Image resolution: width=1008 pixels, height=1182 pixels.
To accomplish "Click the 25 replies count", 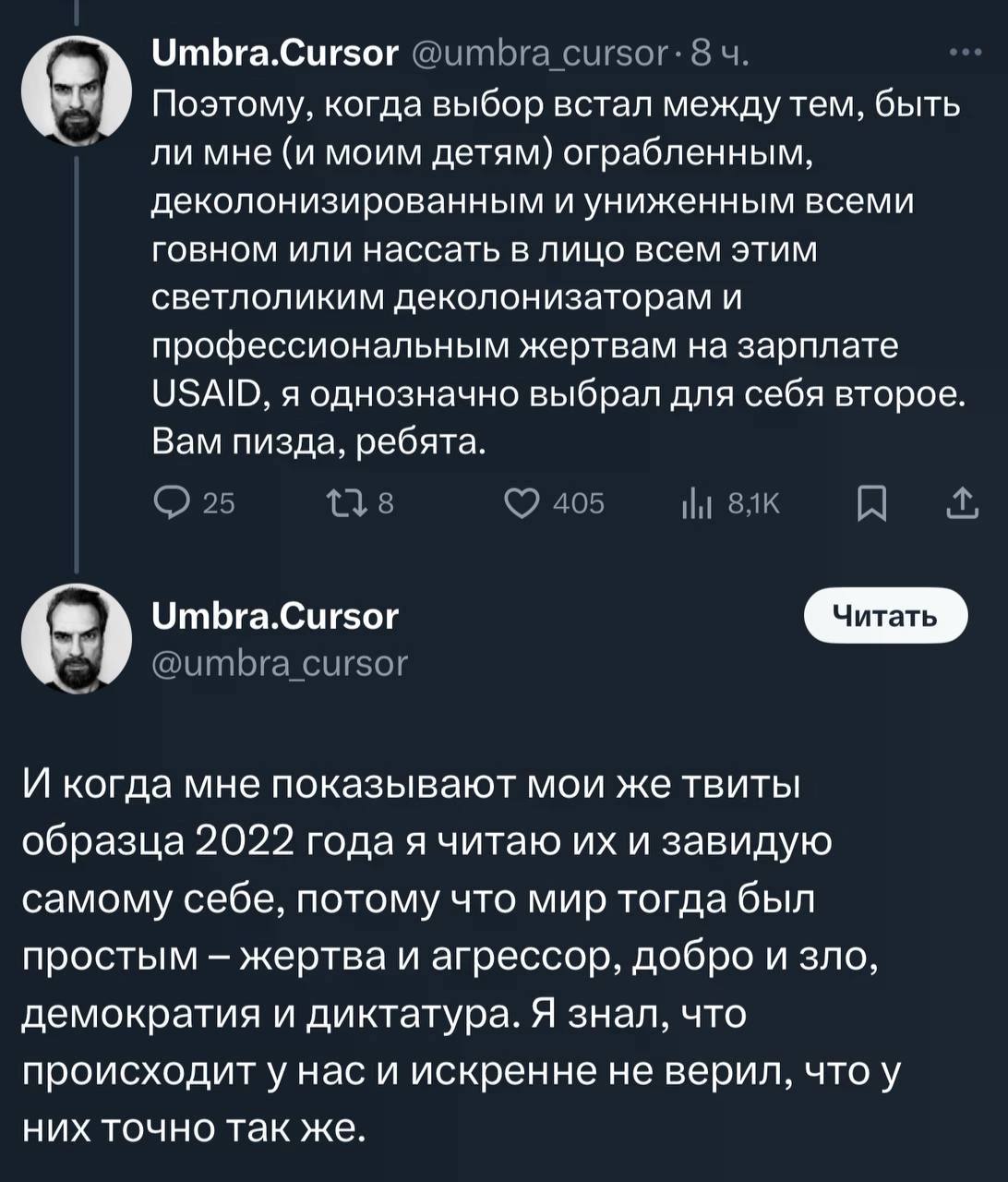I will tap(219, 503).
